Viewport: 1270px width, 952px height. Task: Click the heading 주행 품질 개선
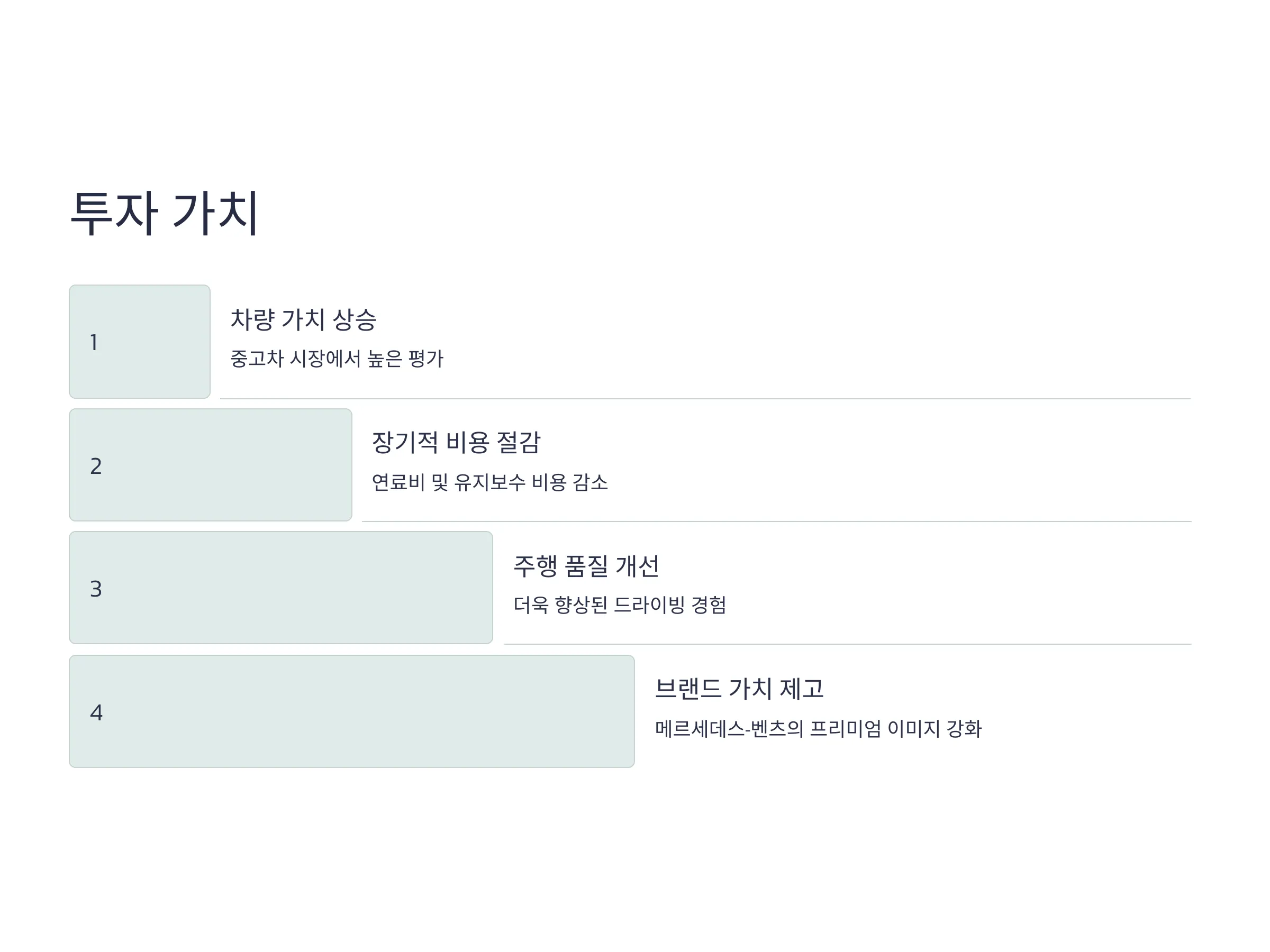586,566
